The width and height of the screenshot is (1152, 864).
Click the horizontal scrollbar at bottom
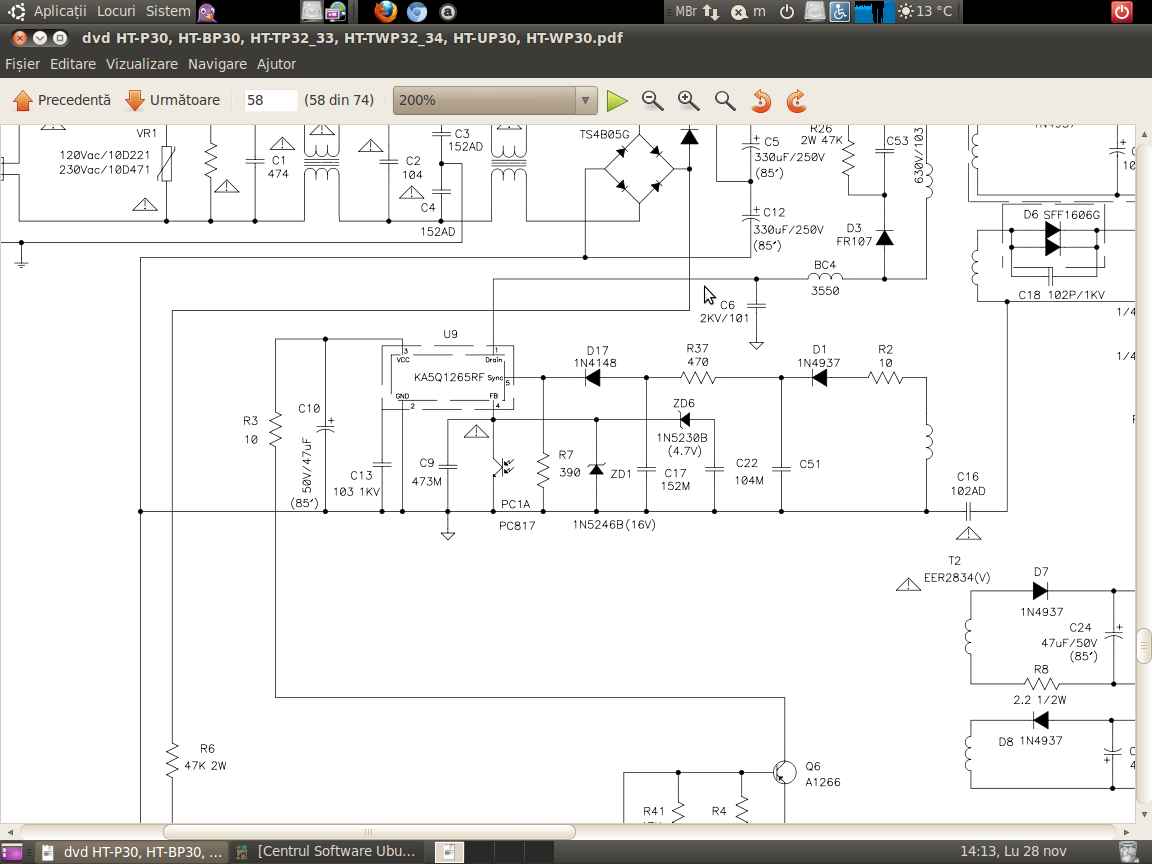[x=368, y=832]
